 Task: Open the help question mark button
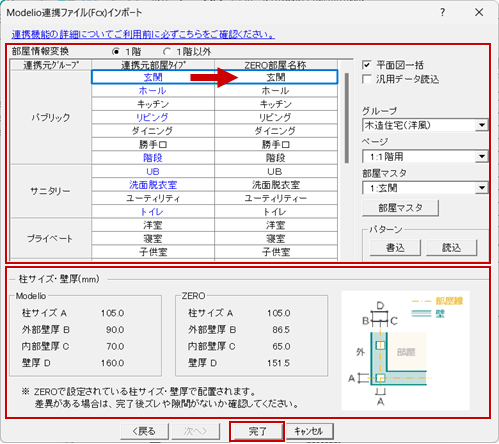[x=442, y=13]
